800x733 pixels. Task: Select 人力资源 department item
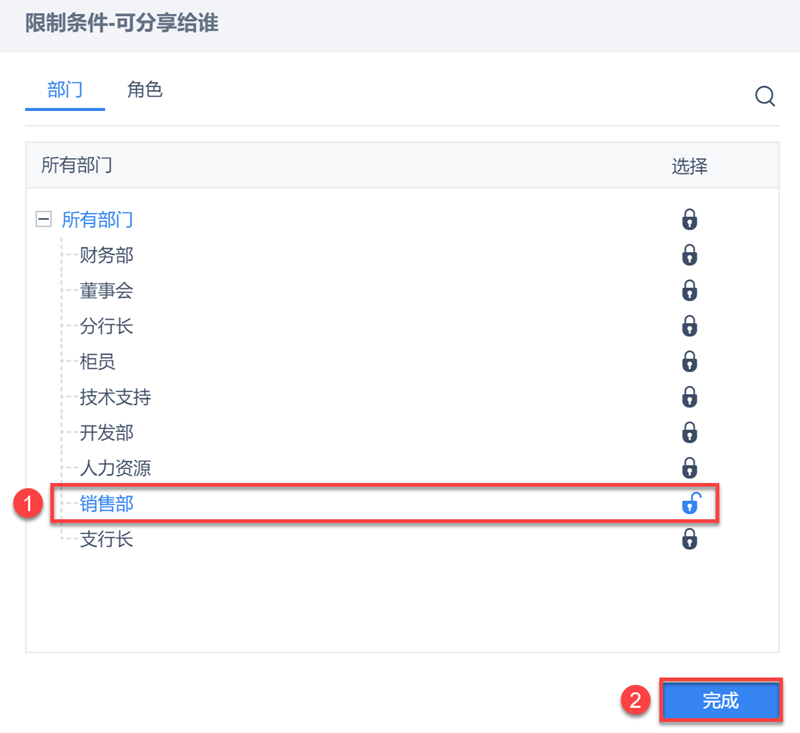tap(116, 469)
